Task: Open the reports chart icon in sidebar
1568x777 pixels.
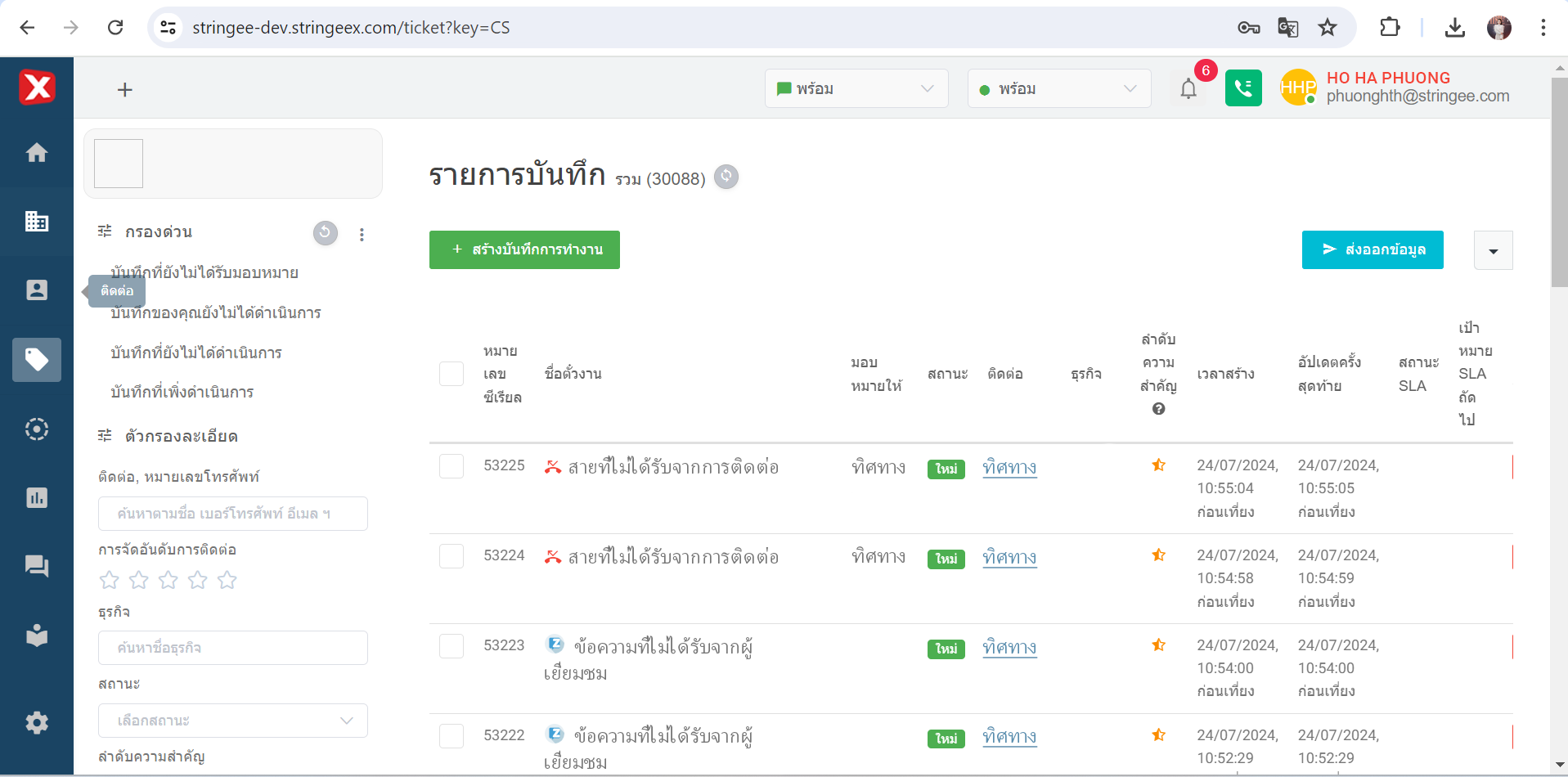Action: 37,498
